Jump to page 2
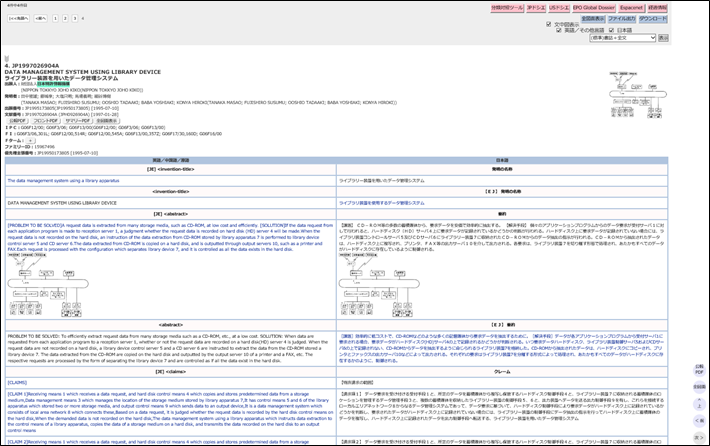This screenshot has height=446, width=710. [x=65, y=19]
